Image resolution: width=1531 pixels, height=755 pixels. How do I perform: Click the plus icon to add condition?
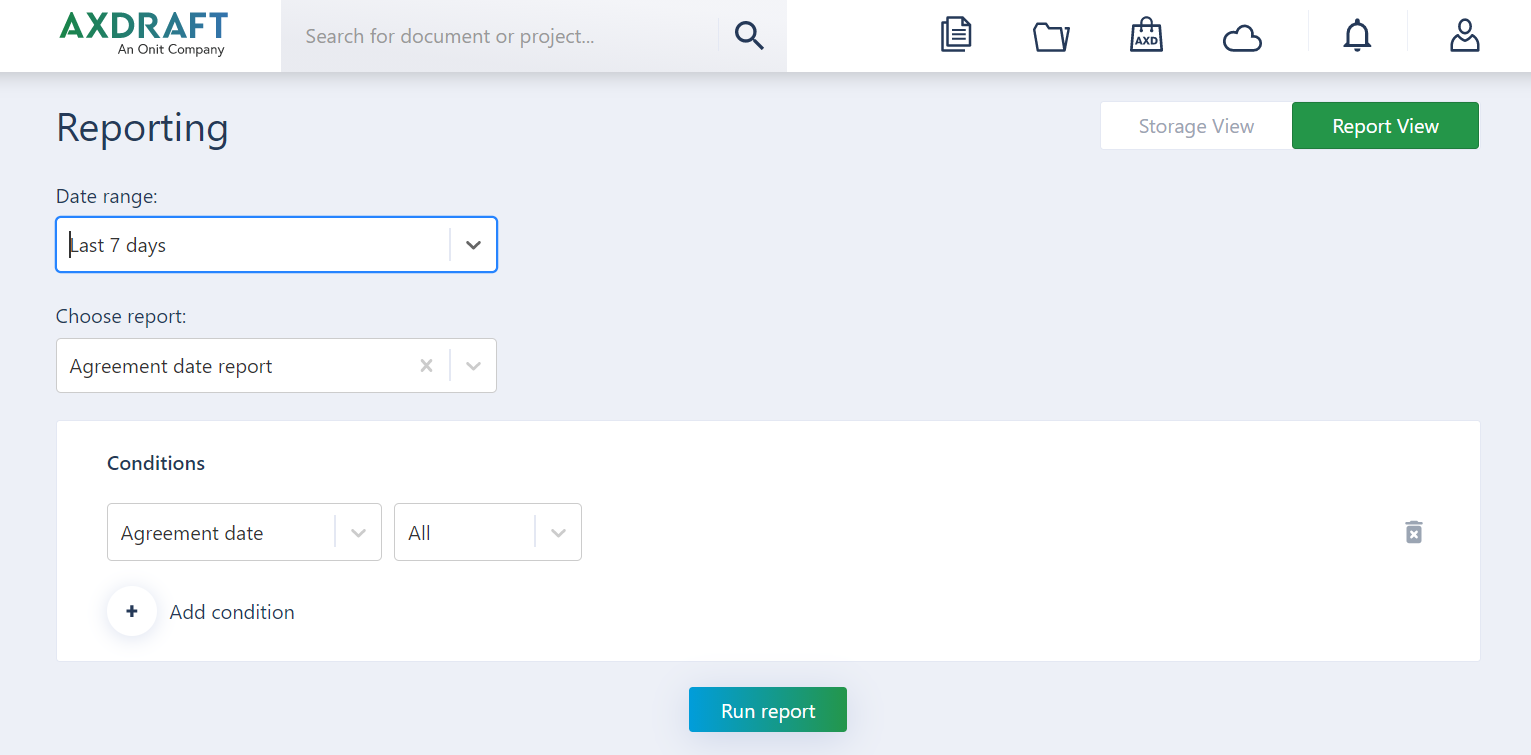click(132, 611)
